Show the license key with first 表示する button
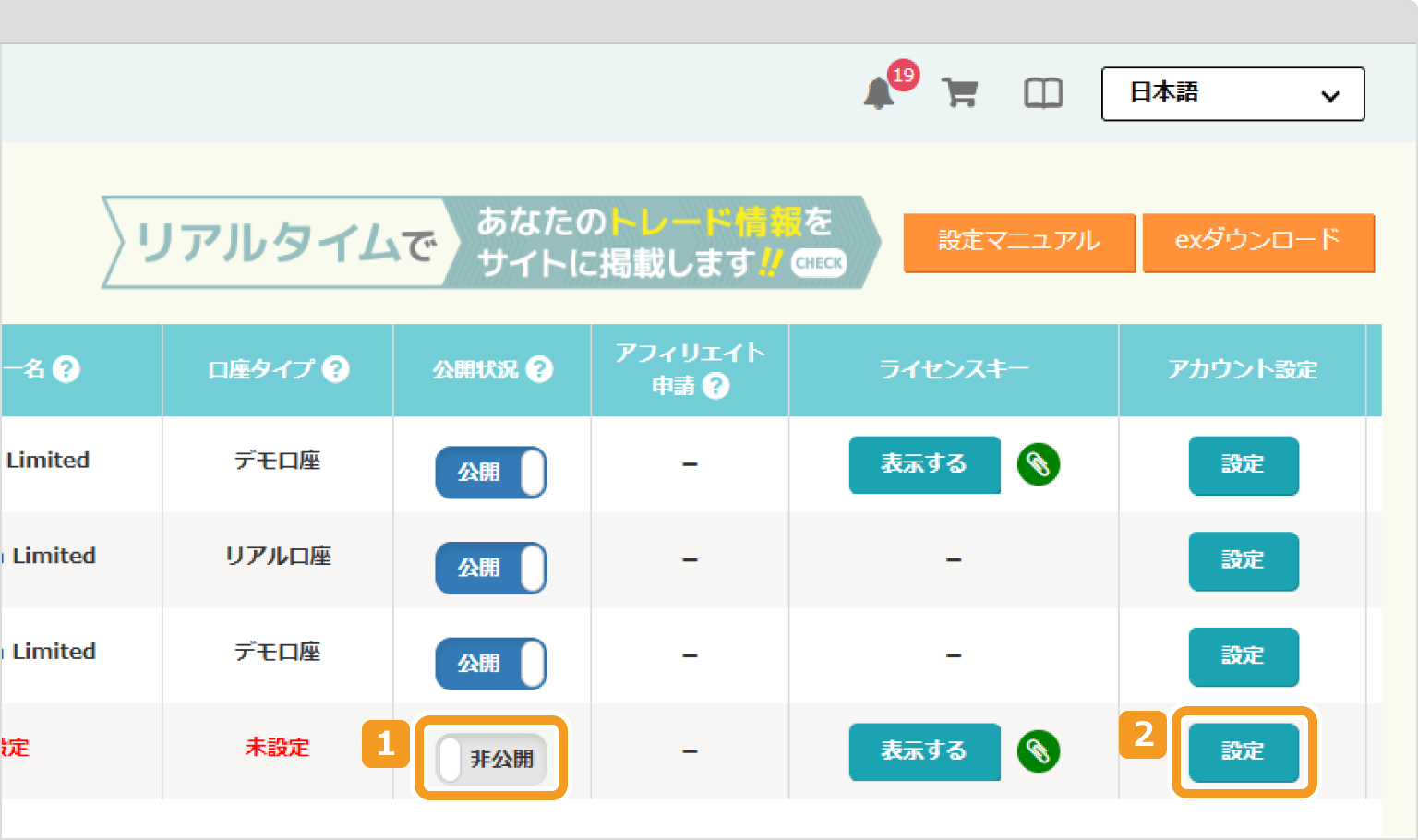The width and height of the screenshot is (1418, 840). pyautogui.click(x=924, y=465)
